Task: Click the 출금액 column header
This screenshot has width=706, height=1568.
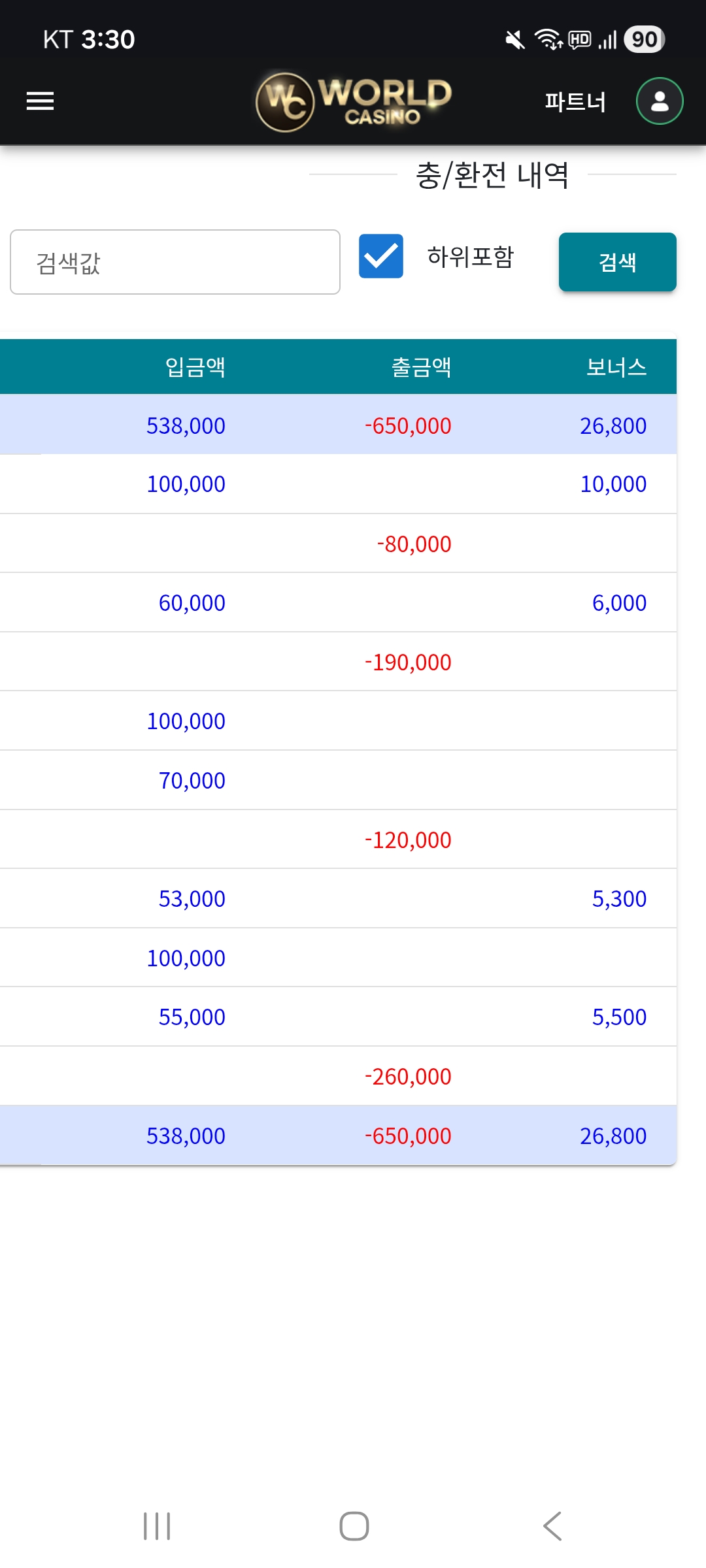Action: (x=421, y=367)
